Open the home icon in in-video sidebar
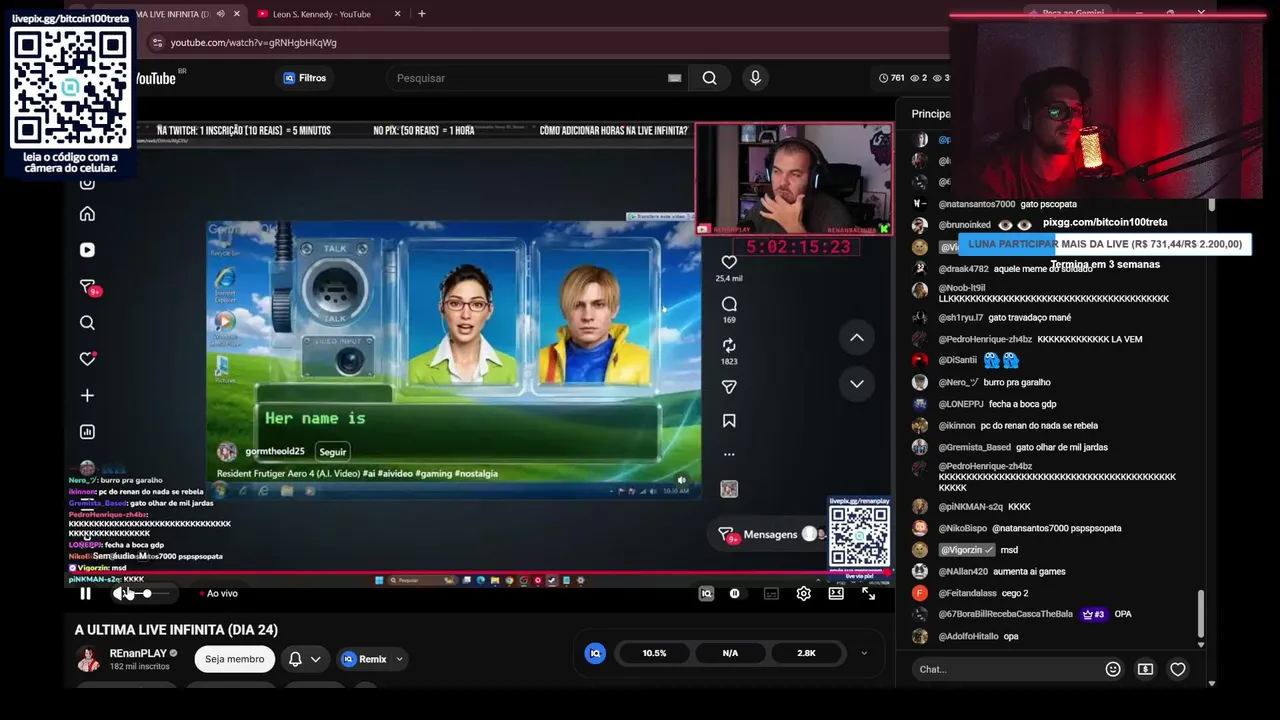Image resolution: width=1280 pixels, height=720 pixels. coord(87,214)
